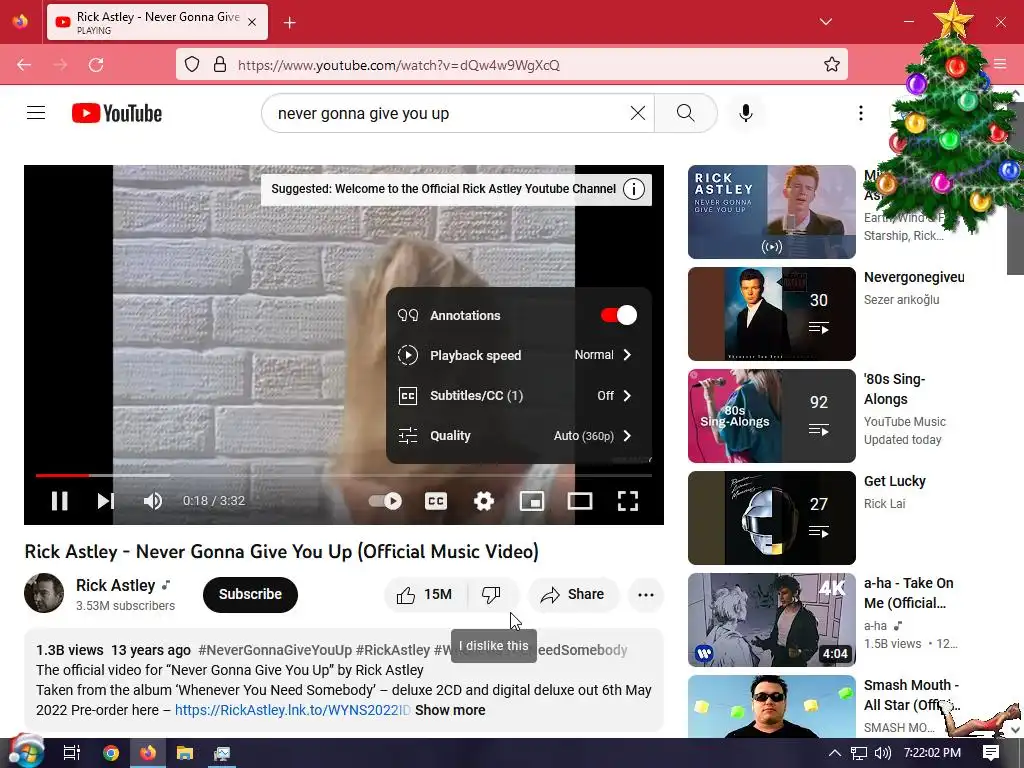Toggle subtitles with CC button
This screenshot has height=768, width=1024.
click(436, 501)
